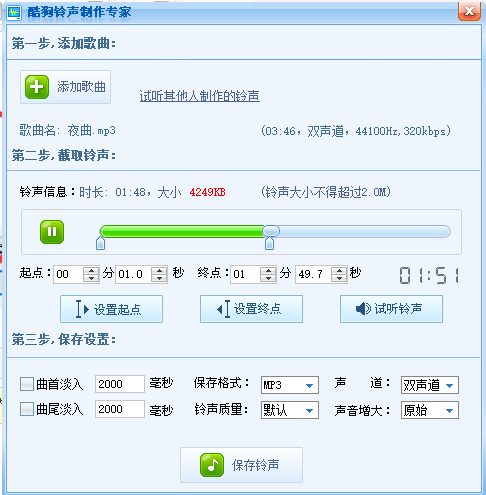
Task: Click the end point marker under the slider
Action: pyautogui.click(x=269, y=243)
